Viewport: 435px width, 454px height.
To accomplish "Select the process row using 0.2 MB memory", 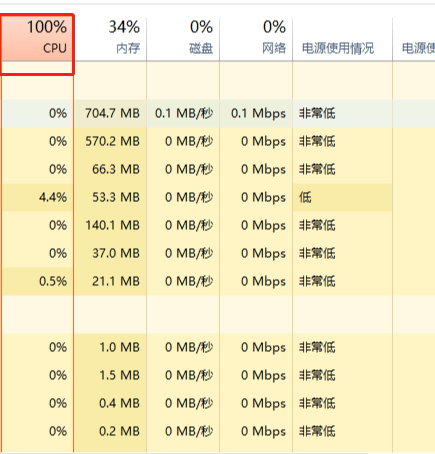I will point(217,431).
